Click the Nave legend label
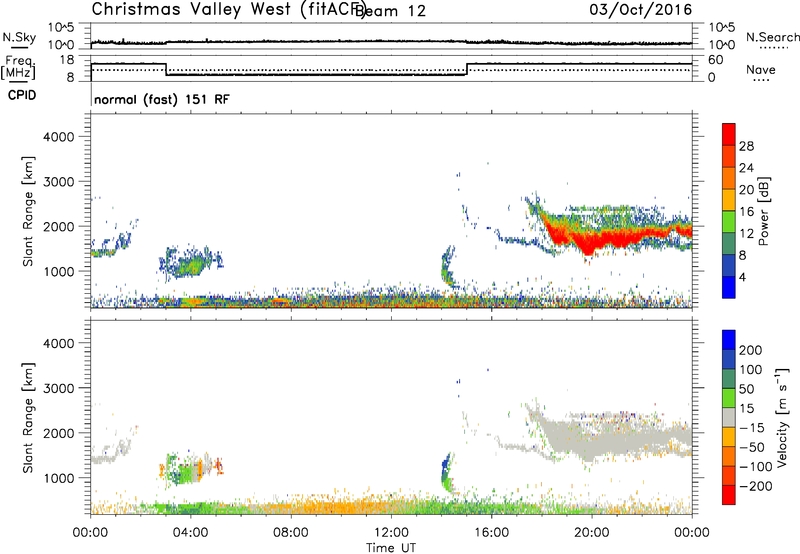This screenshot has height=554, width=800. pyautogui.click(x=761, y=69)
